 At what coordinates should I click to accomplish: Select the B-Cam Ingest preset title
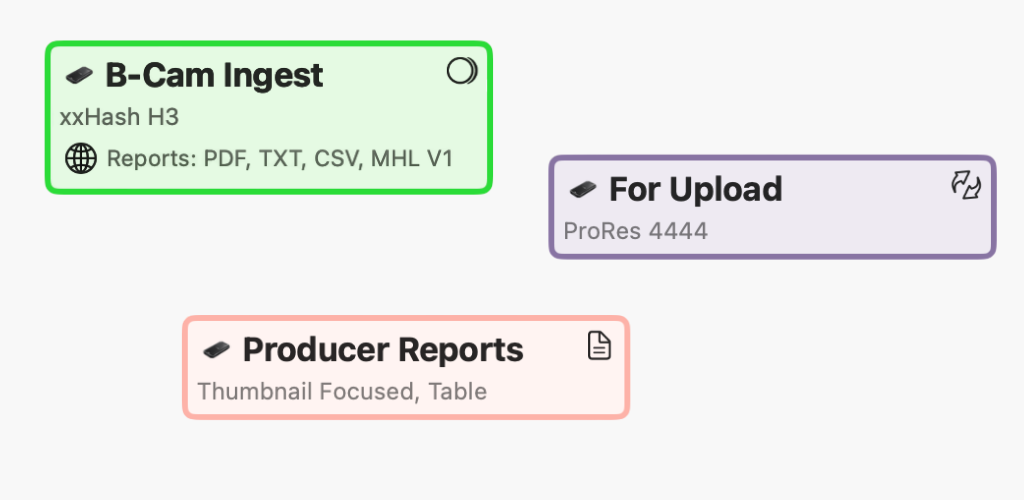[214, 75]
